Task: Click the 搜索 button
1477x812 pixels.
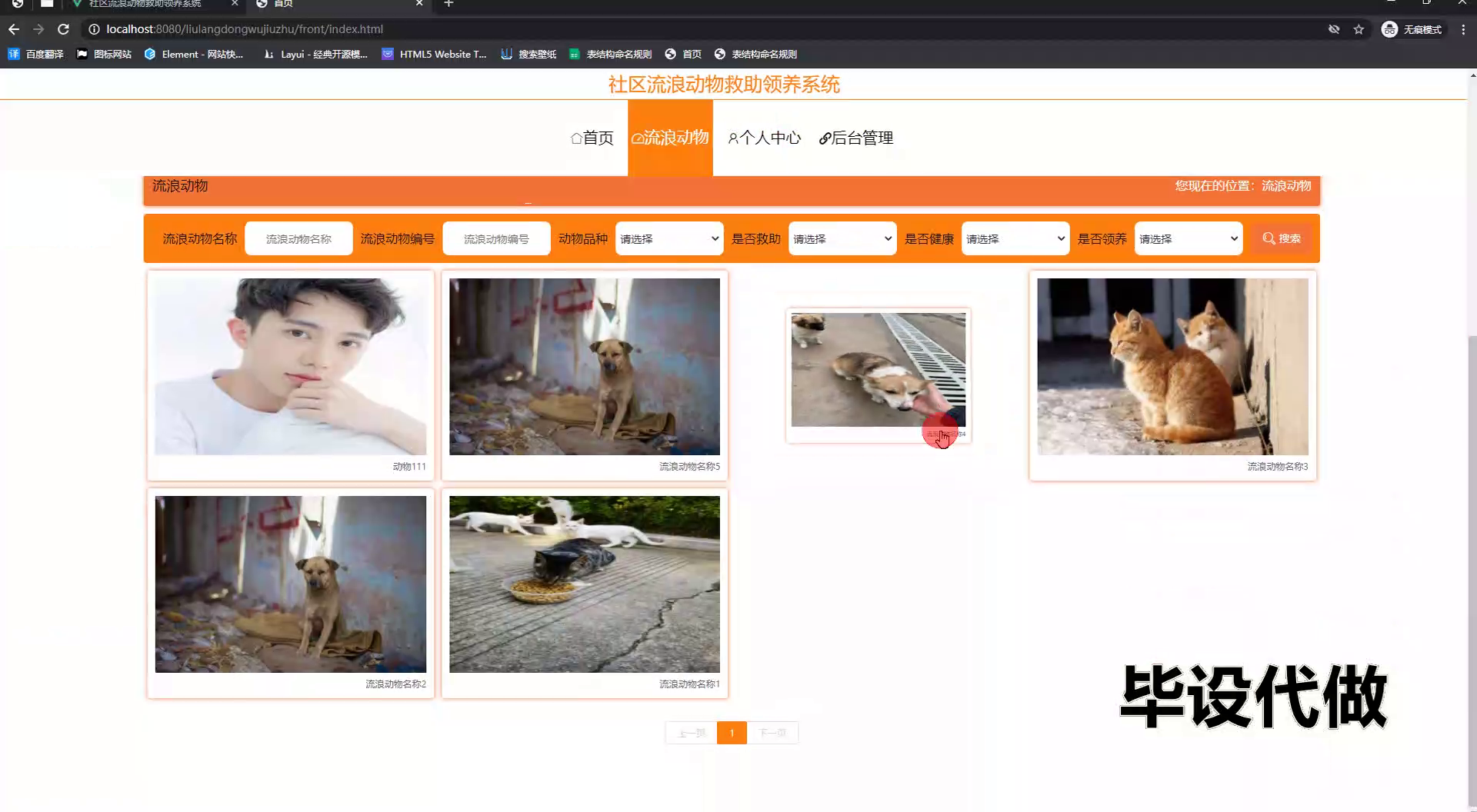Action: [1282, 238]
